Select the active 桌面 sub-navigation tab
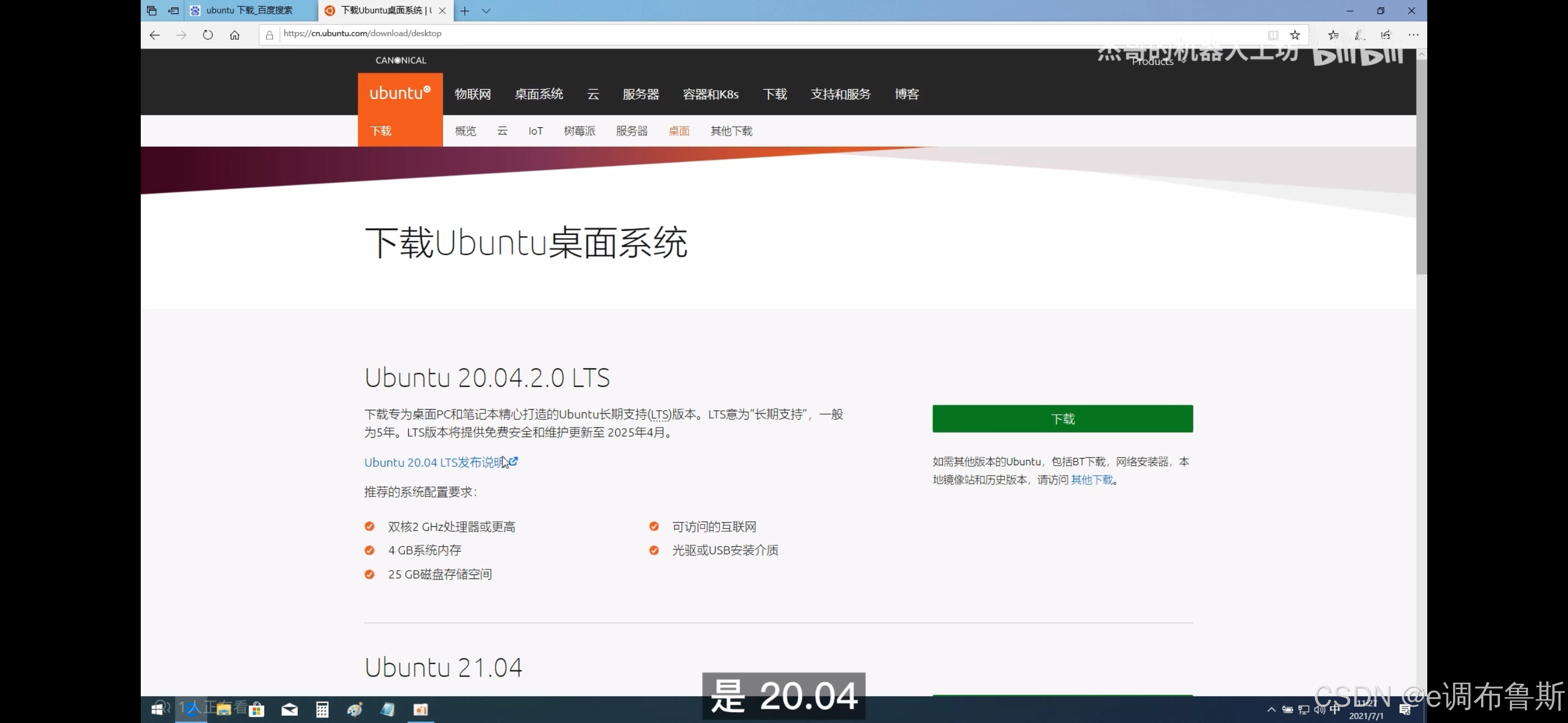 pos(679,131)
